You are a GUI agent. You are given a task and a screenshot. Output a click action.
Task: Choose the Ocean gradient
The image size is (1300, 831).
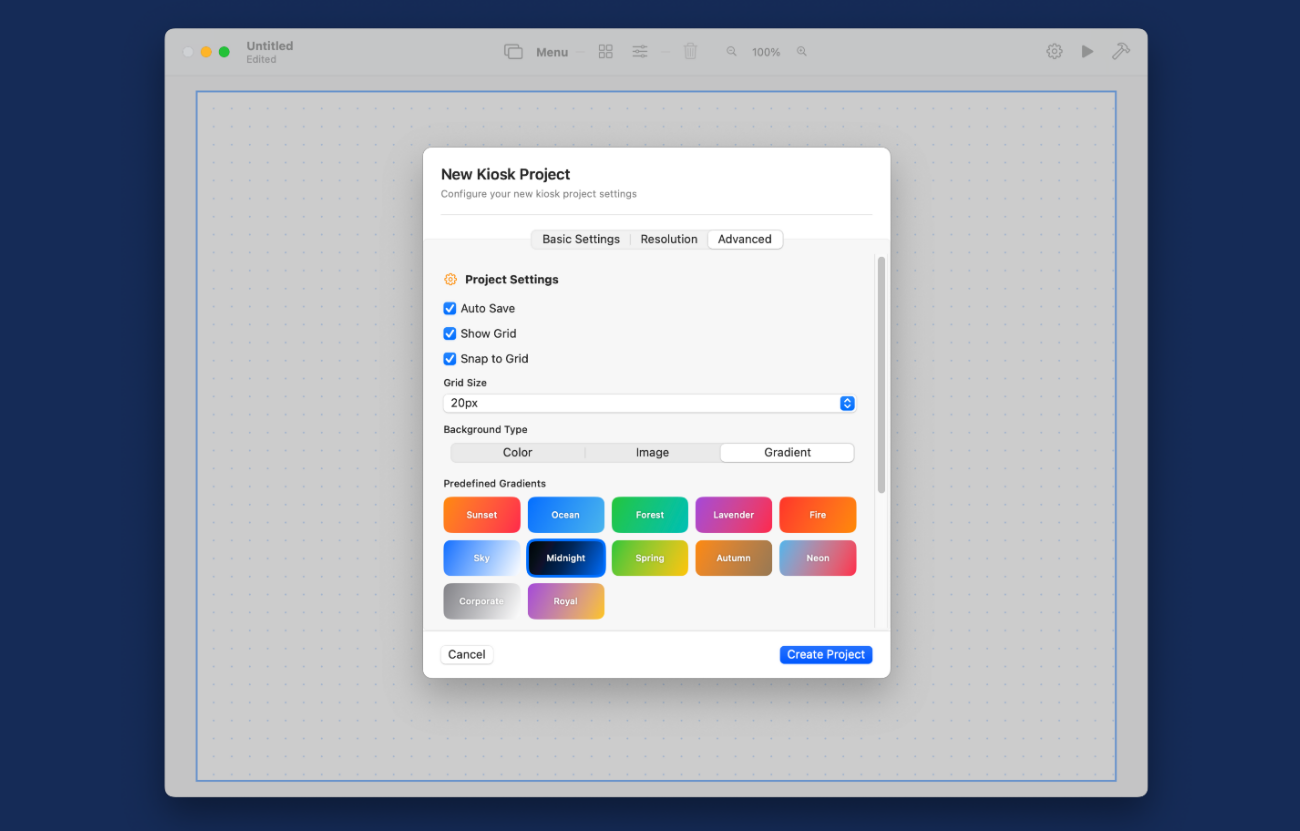pyautogui.click(x=566, y=515)
